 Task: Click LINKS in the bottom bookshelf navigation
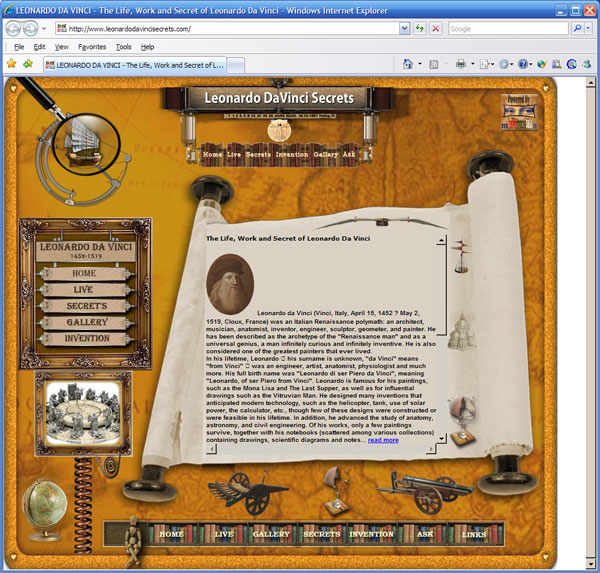(474, 535)
